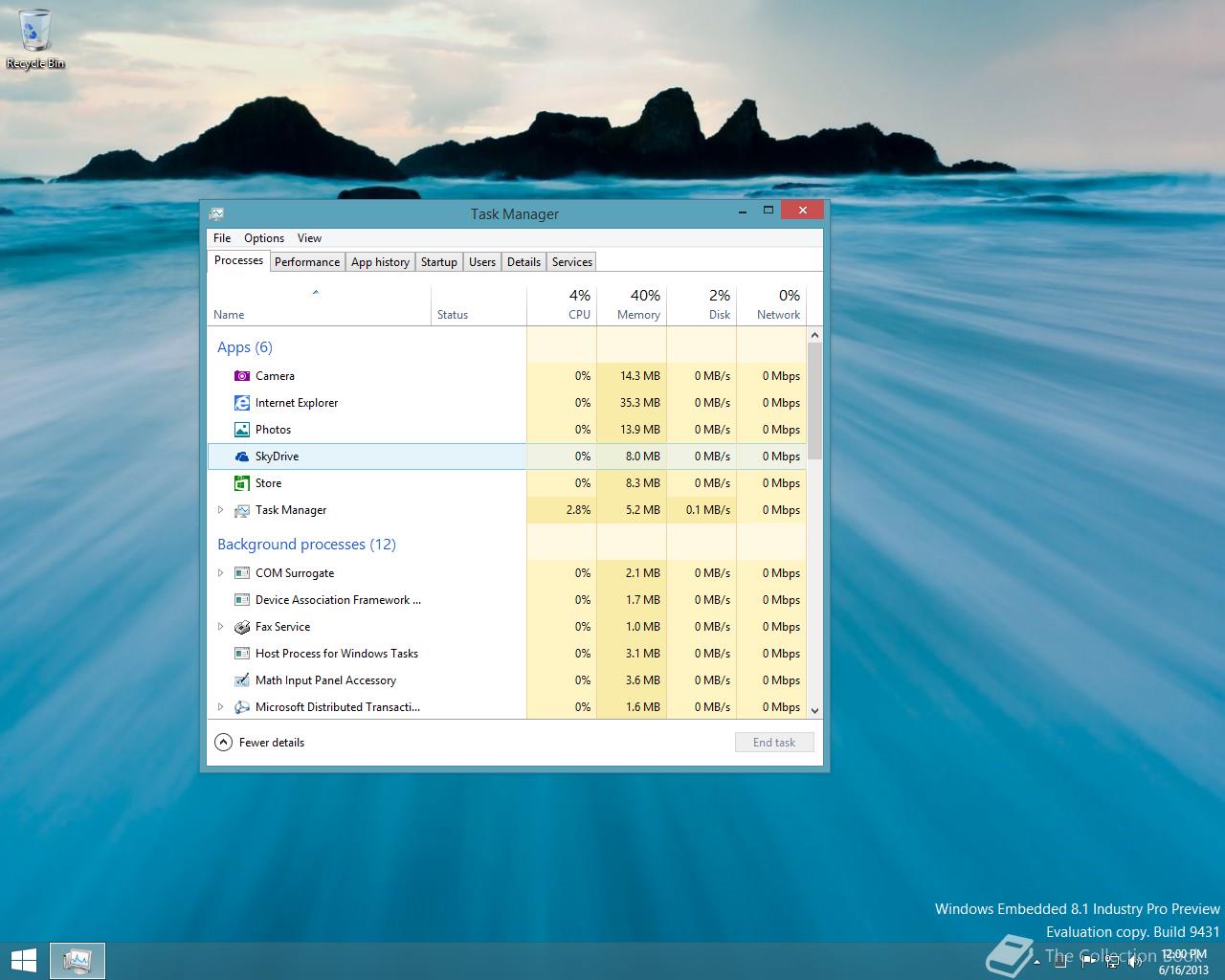The image size is (1225, 980).
Task: Switch to the Services tab
Action: pyautogui.click(x=572, y=262)
